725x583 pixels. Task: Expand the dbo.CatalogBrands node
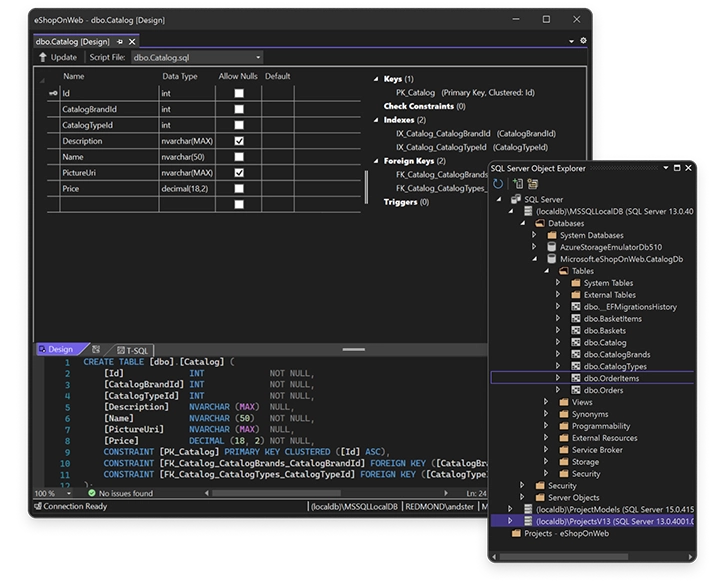pos(558,354)
